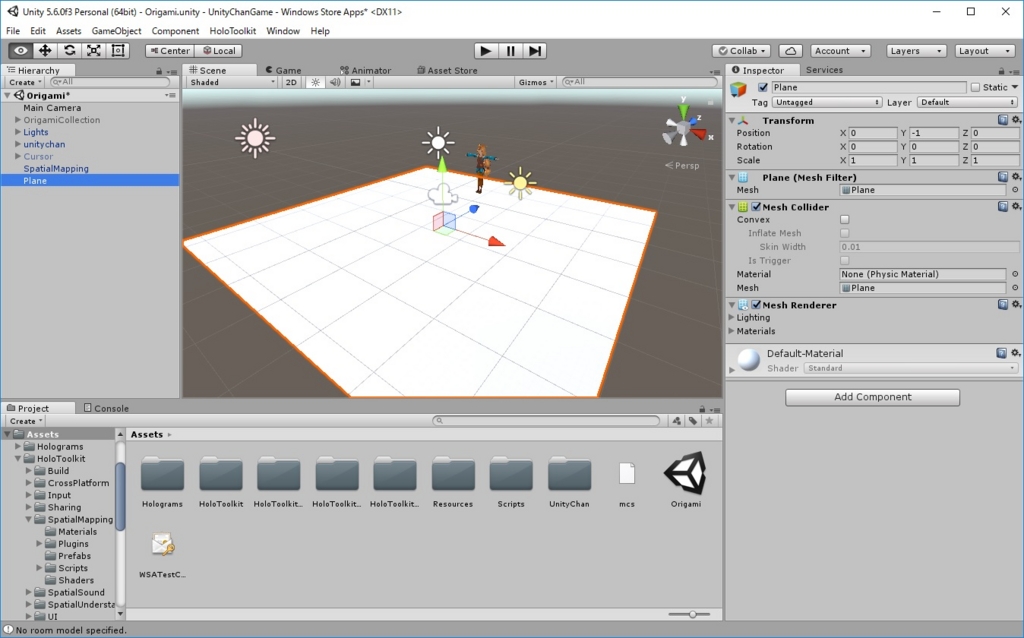
Task: Open the UnityChan folder icon
Action: [x=569, y=475]
